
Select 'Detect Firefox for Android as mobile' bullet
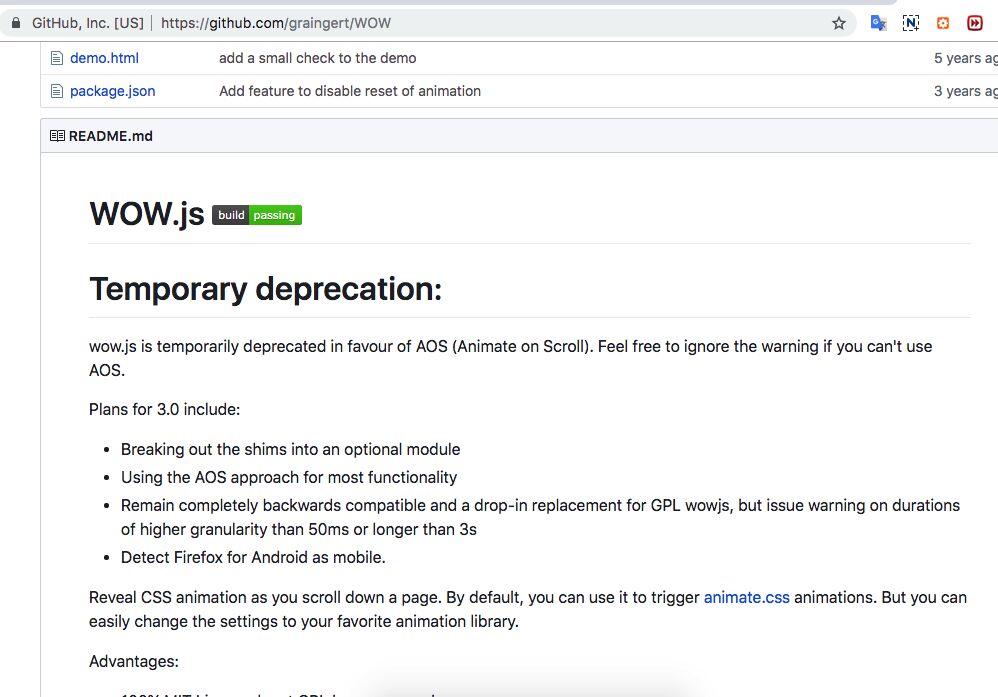point(253,558)
